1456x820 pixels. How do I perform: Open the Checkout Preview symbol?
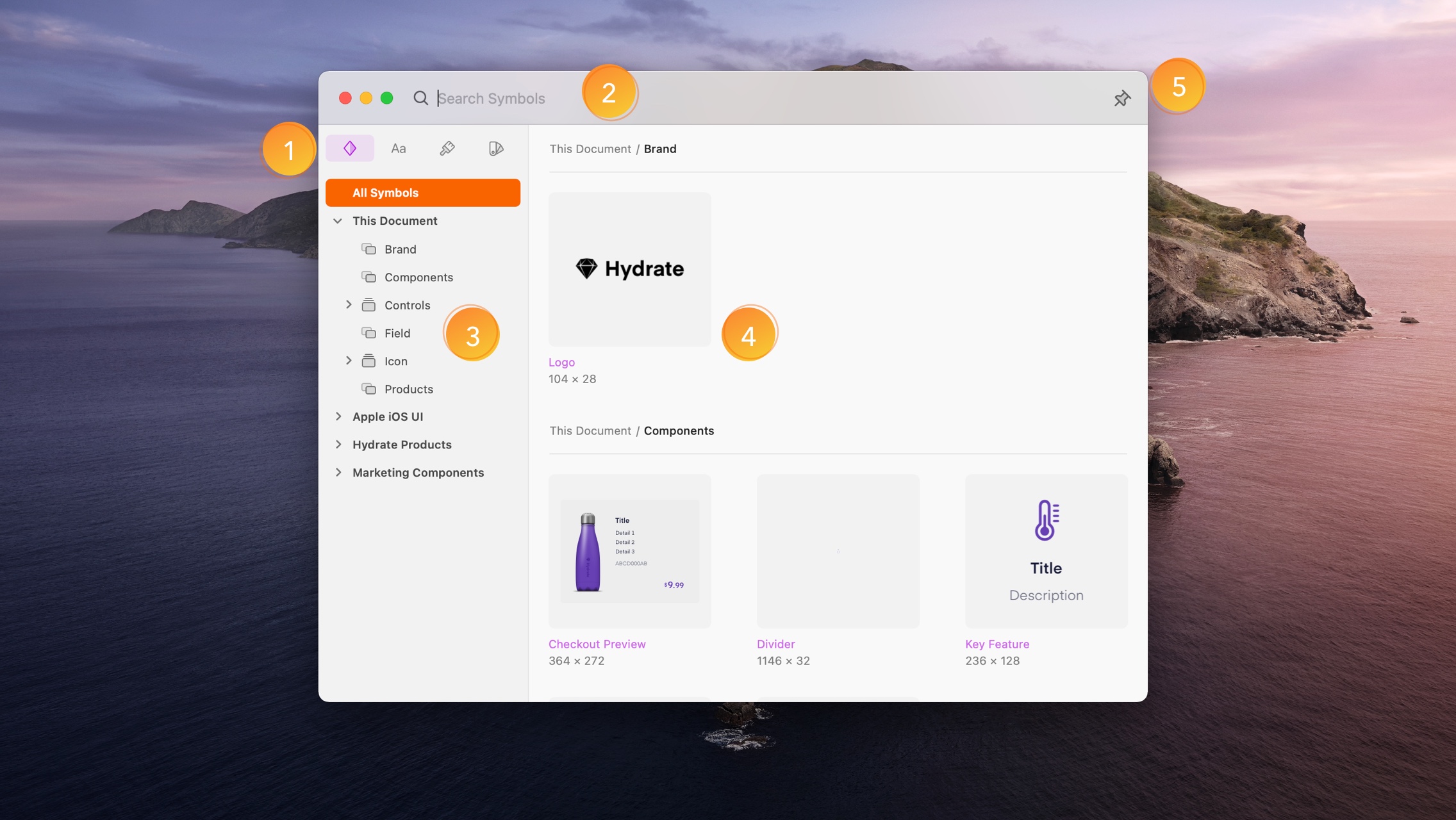[x=629, y=551]
